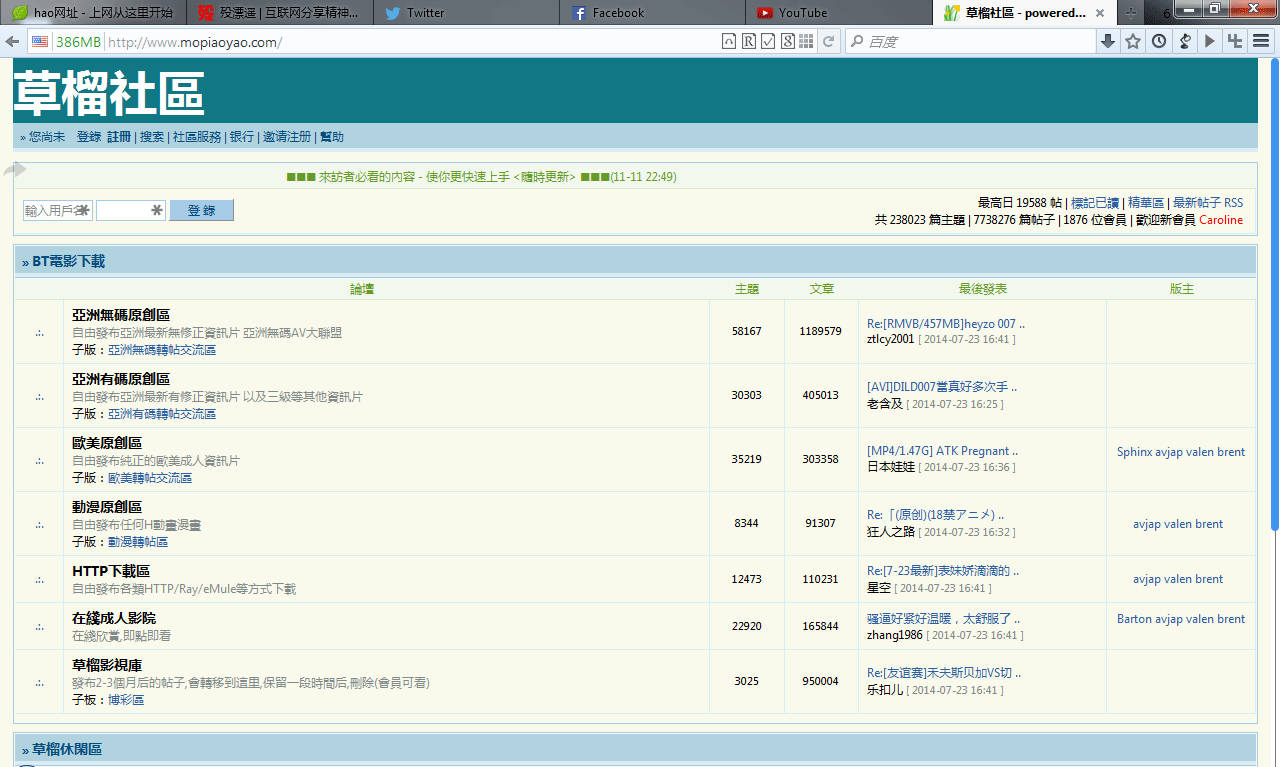The width and height of the screenshot is (1280, 767).
Task: Open new member Caroline's profile
Action: (x=1221, y=220)
